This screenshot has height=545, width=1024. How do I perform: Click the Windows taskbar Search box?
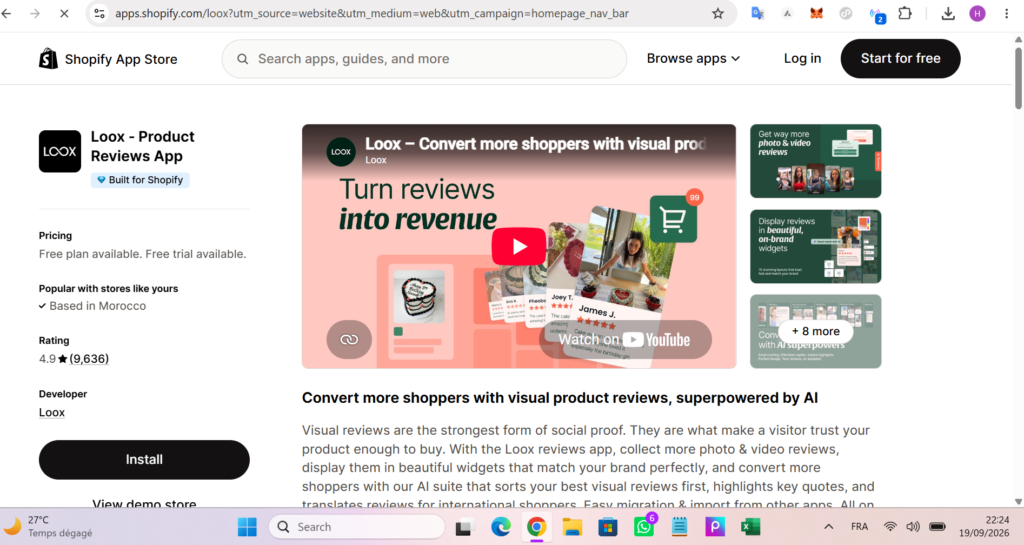(x=357, y=527)
